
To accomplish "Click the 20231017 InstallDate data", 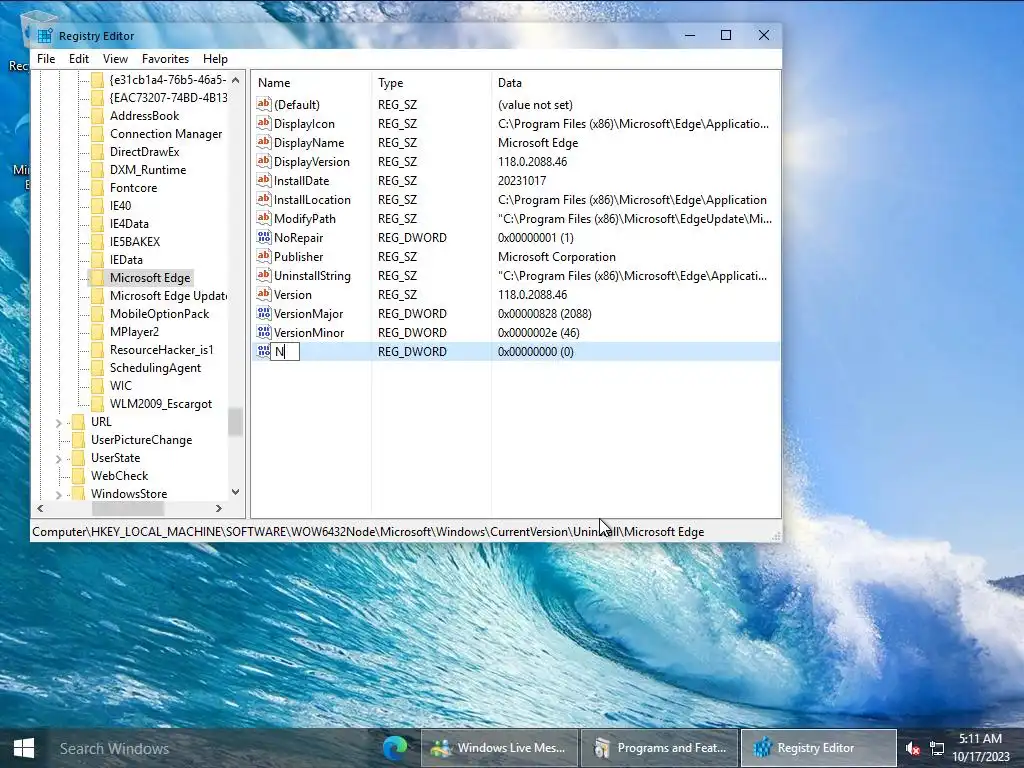I will 522,180.
